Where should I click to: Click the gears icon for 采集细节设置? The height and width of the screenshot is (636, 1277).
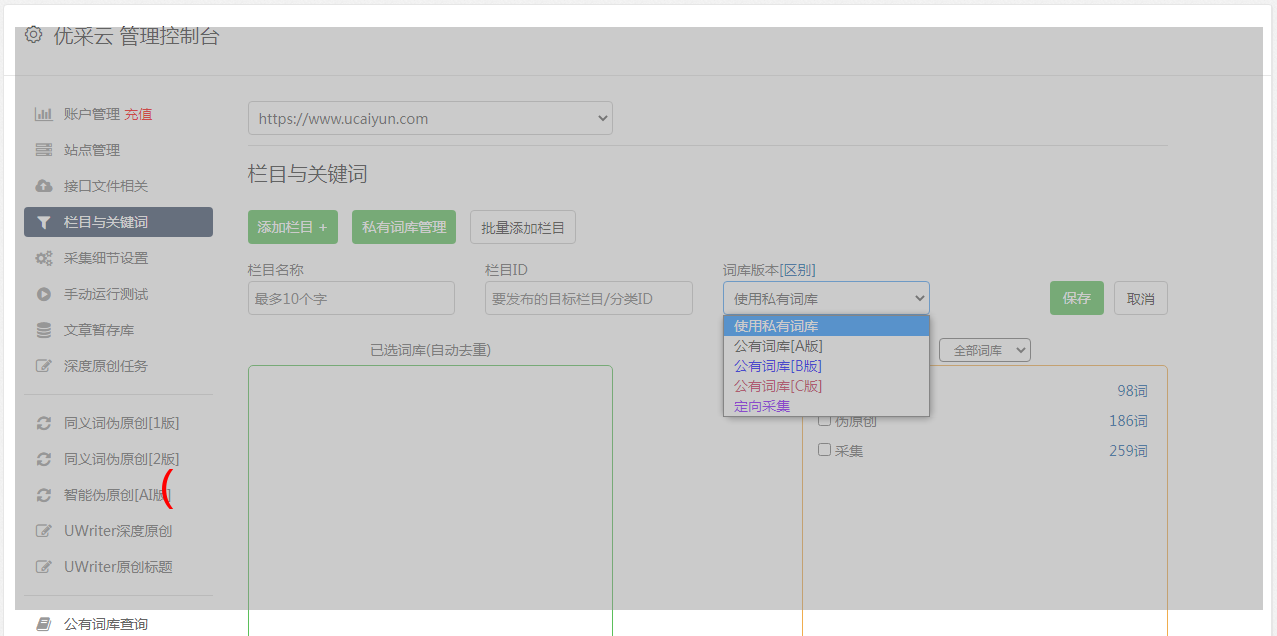tap(43, 258)
